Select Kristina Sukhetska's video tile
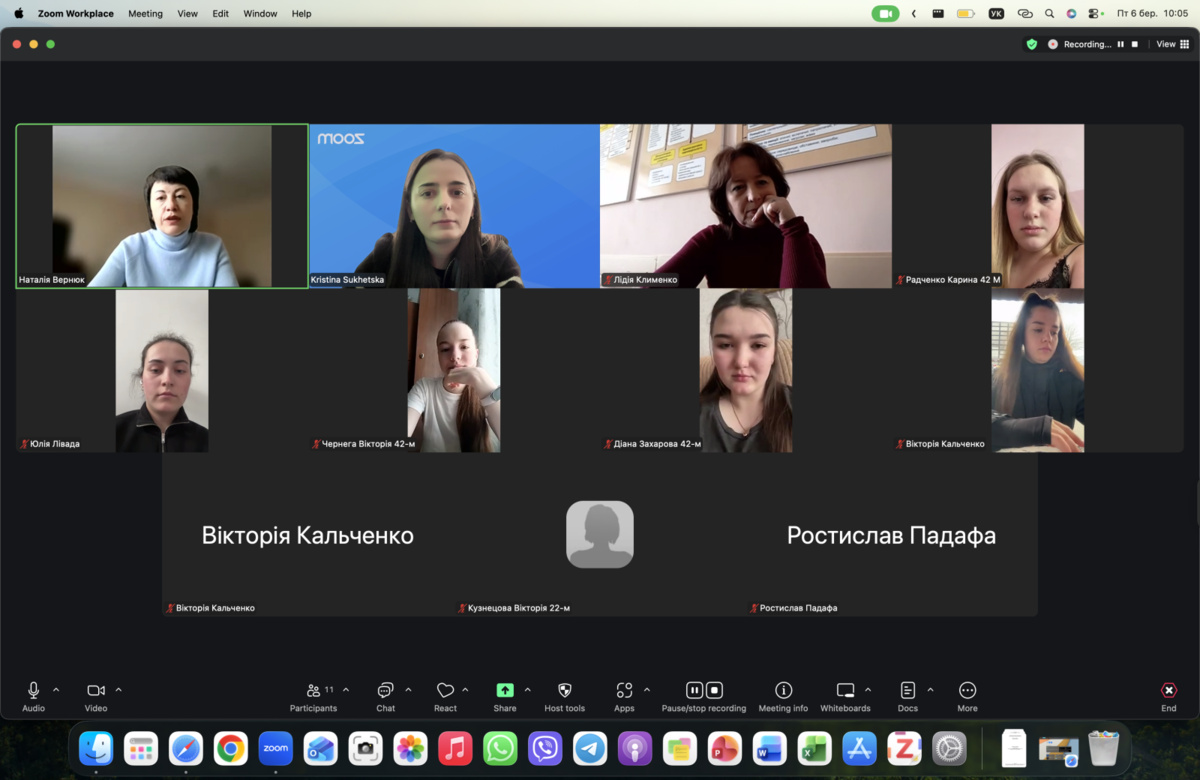1200x780 pixels. pos(454,206)
